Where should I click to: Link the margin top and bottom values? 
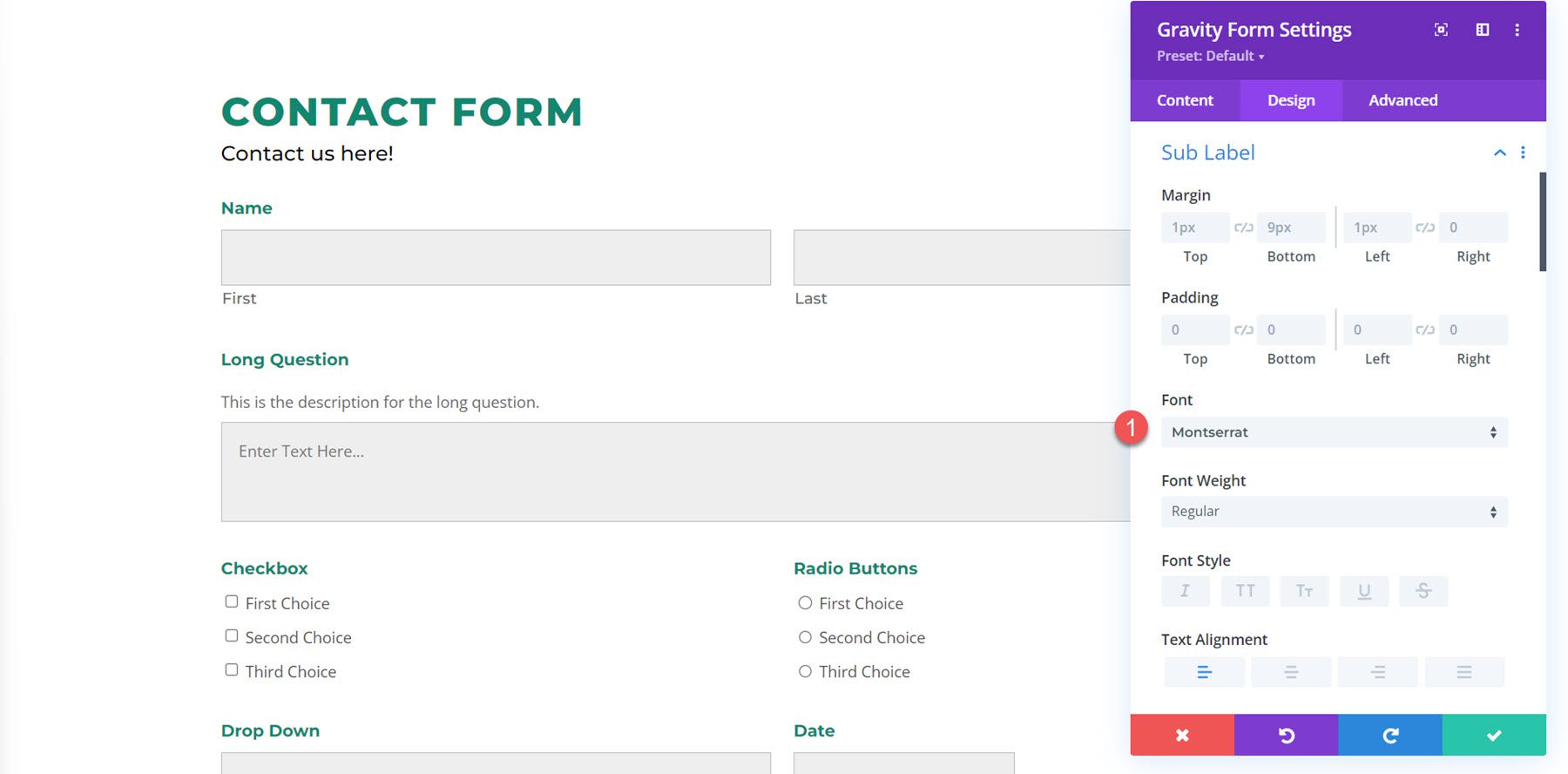coord(1243,227)
